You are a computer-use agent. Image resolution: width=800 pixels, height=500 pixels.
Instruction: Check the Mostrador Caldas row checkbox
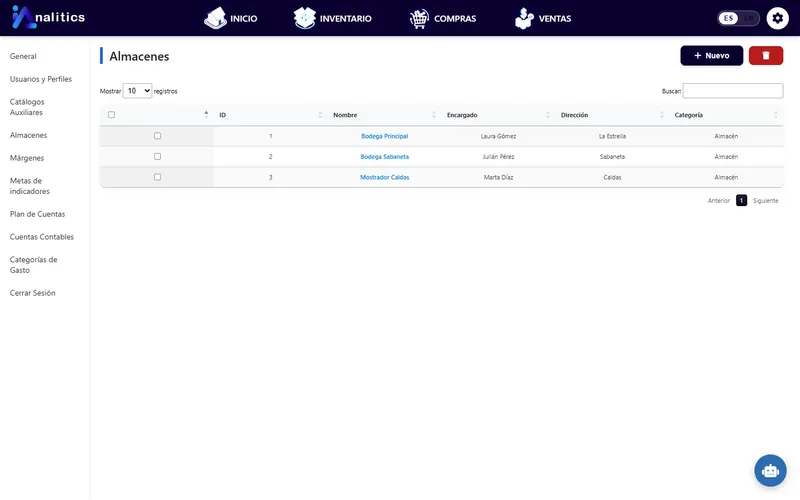(157, 177)
